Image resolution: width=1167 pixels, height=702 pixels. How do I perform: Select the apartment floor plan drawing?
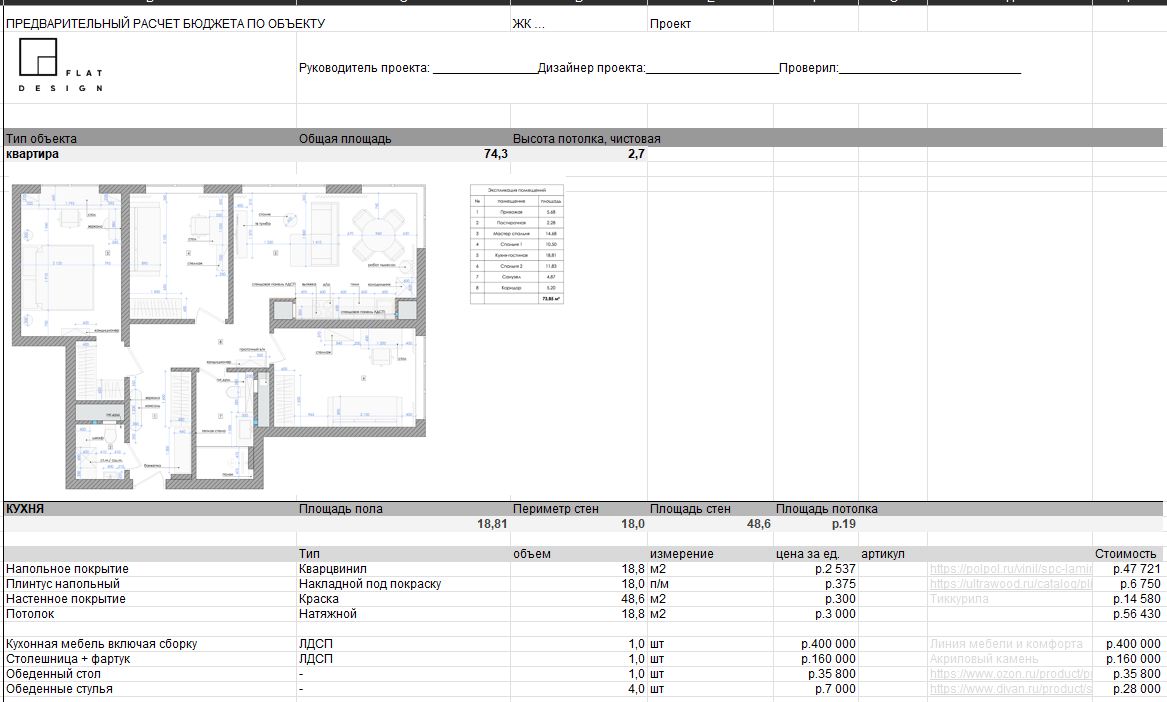(x=219, y=336)
